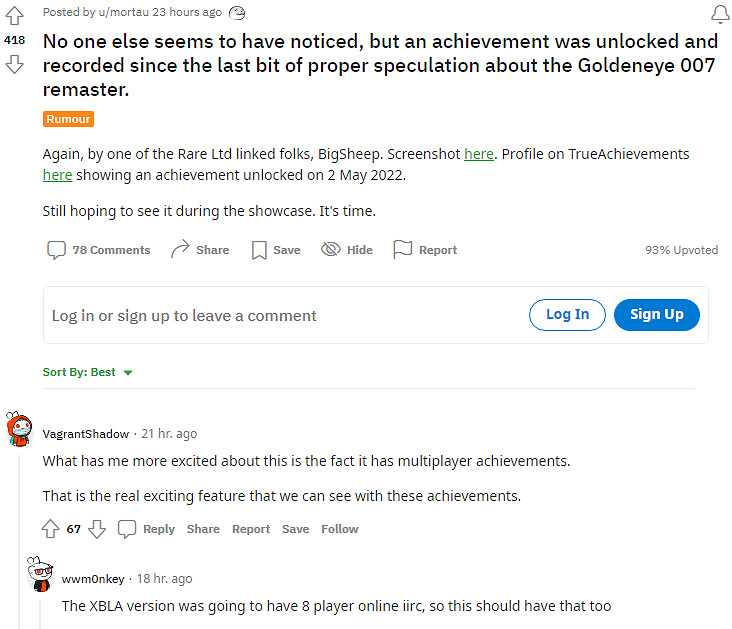Open the TrueAchievements profile 'here' link
Image resolution: width=732 pixels, height=629 pixels.
click(x=57, y=175)
